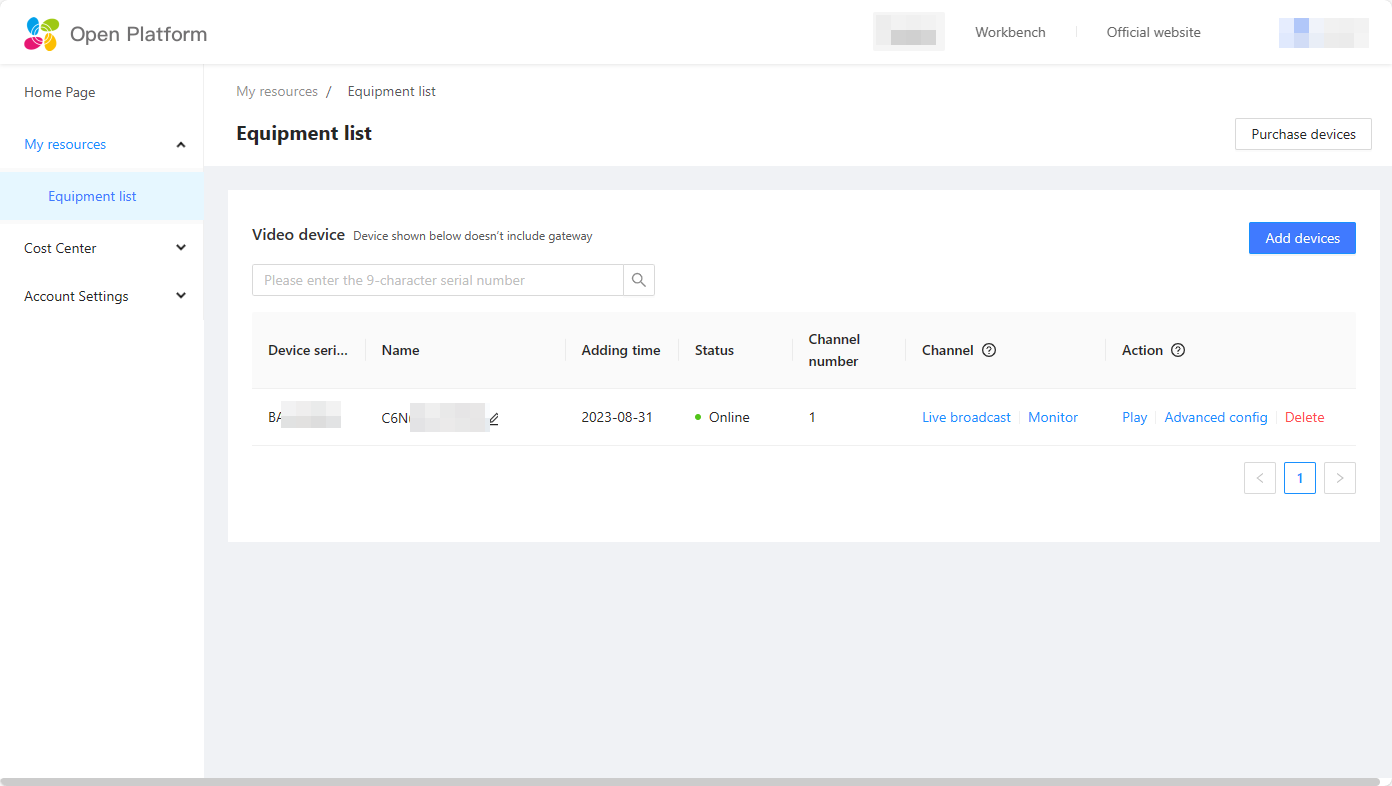The image size is (1392, 786).
Task: Click Play in the Action column
Action: point(1134,417)
